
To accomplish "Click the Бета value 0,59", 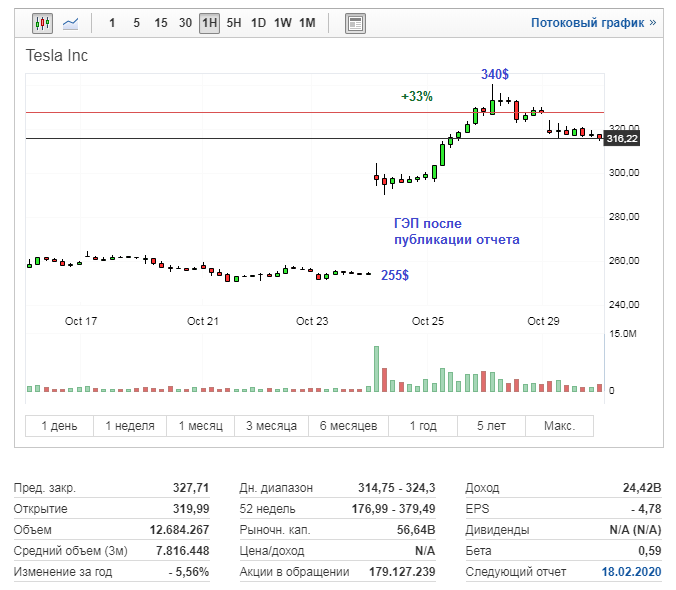I will pyautogui.click(x=650, y=551).
